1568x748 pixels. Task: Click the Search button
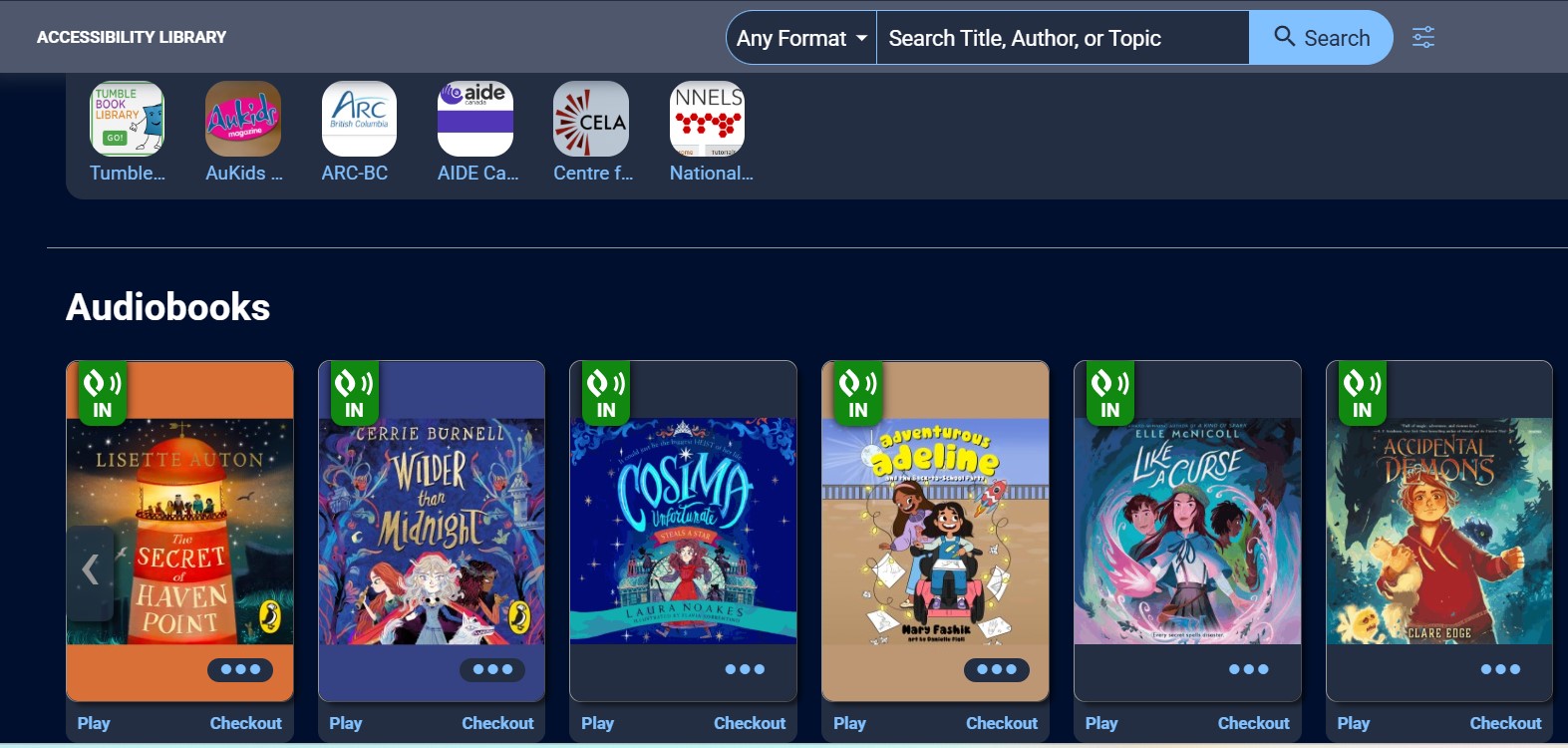[1321, 38]
